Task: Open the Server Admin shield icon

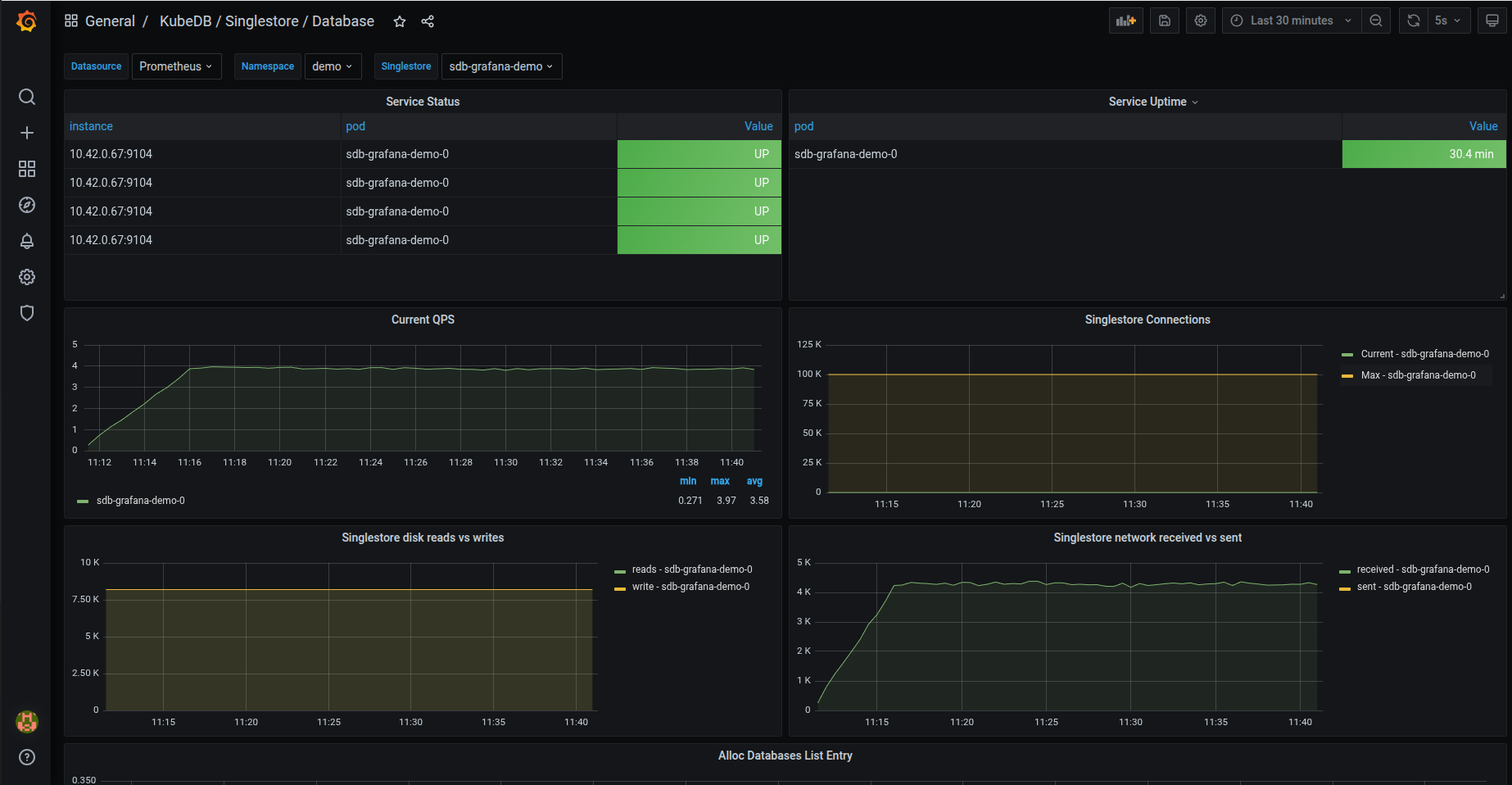Action: coord(27,313)
